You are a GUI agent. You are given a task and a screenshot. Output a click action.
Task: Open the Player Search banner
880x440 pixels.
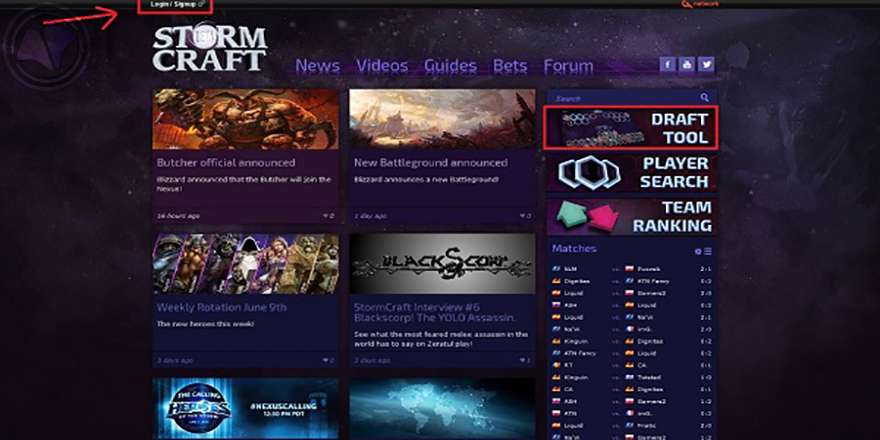[631, 172]
